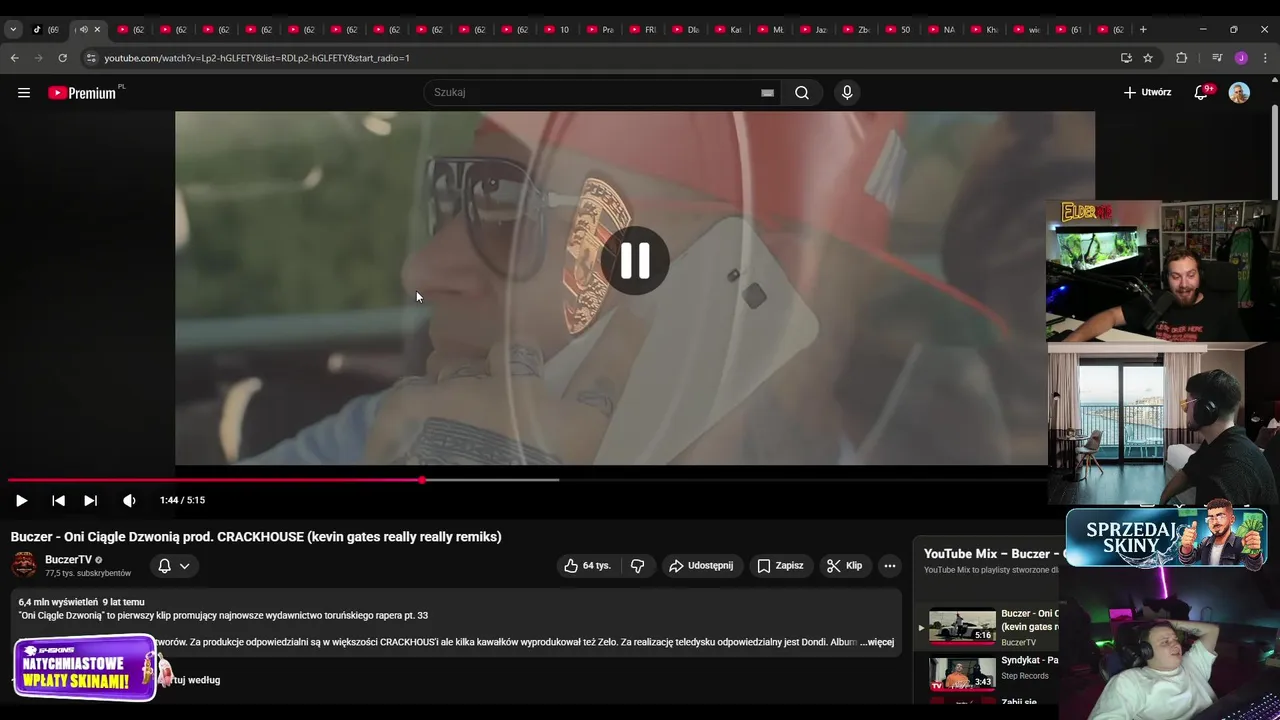Open the notifications bell in YouTube header
Screen dimensions: 1280x720
[x=1202, y=93]
